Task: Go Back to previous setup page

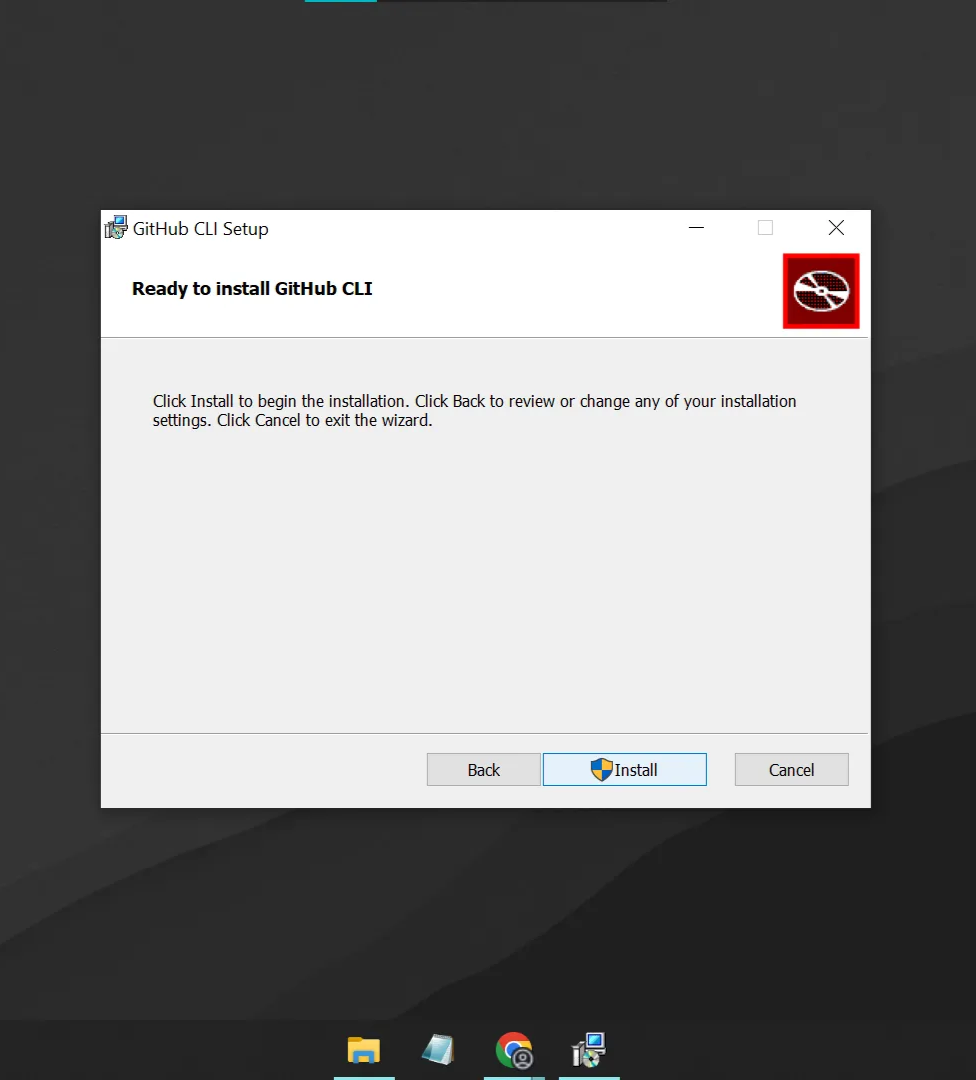Action: [484, 769]
